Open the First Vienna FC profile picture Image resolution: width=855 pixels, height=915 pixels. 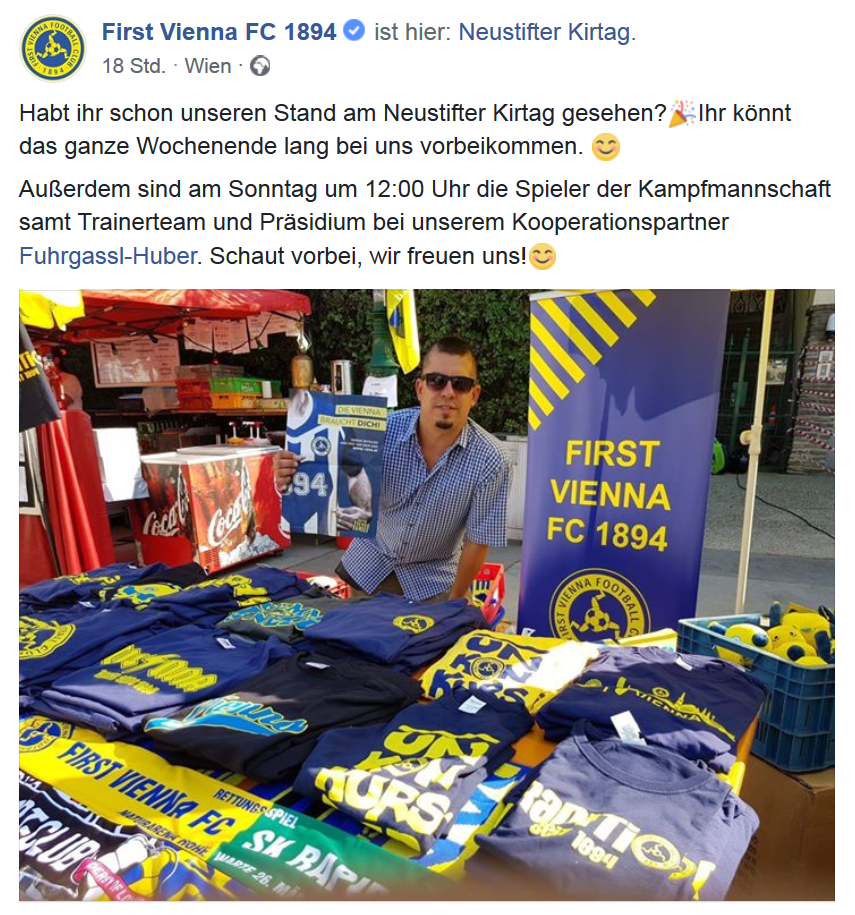click(x=53, y=48)
